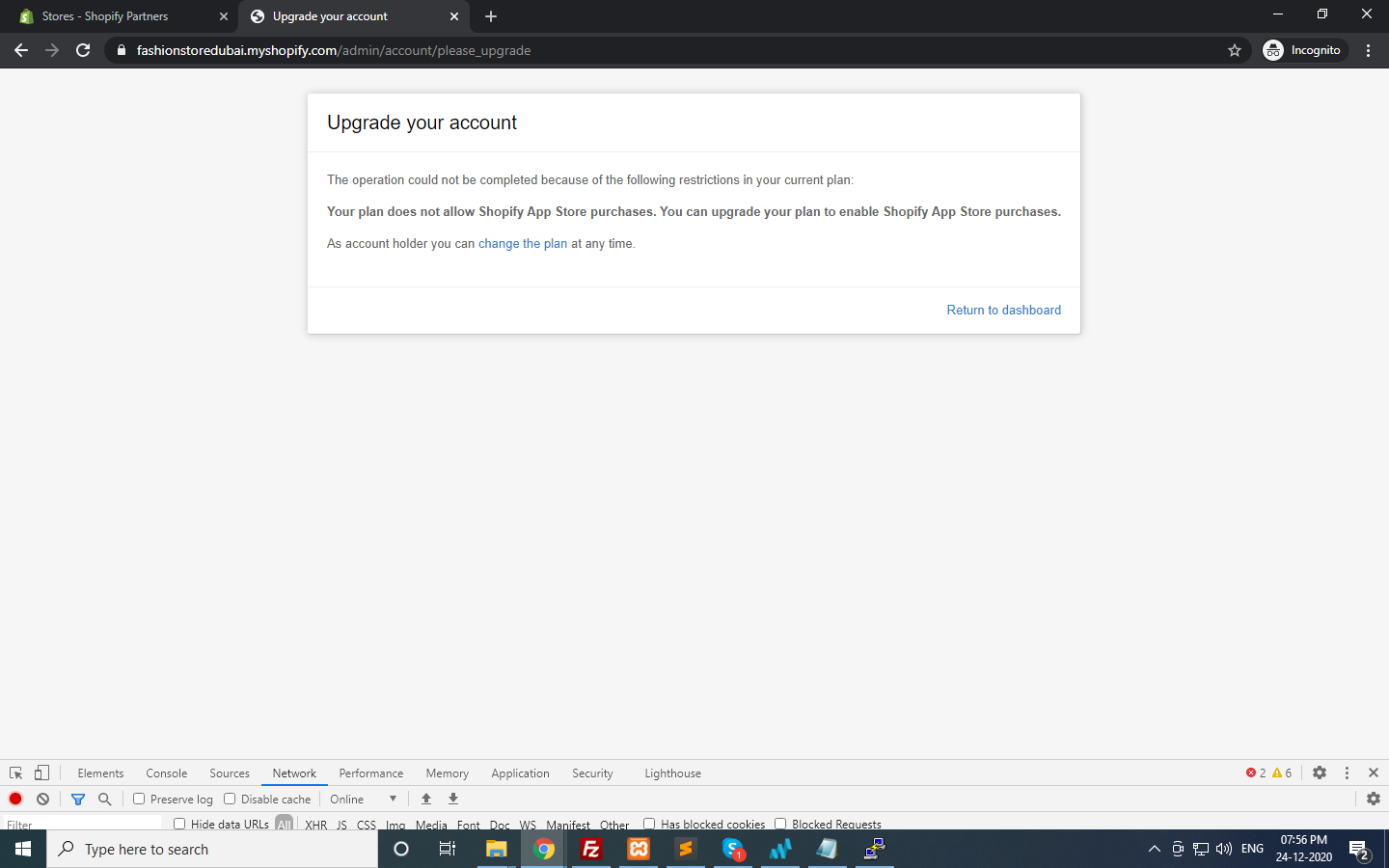Open the DevTools more options menu
The width and height of the screenshot is (1389, 868).
pos(1347,773)
